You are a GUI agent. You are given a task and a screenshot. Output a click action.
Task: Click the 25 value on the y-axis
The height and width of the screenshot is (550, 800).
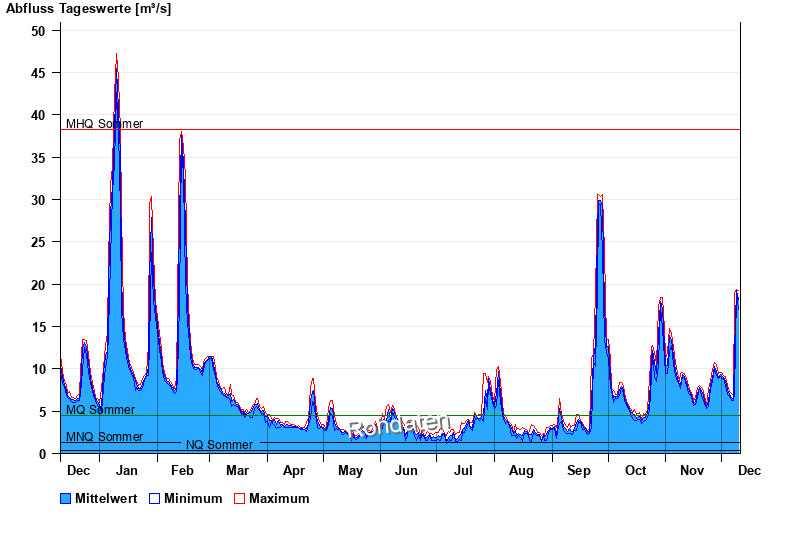38,242
